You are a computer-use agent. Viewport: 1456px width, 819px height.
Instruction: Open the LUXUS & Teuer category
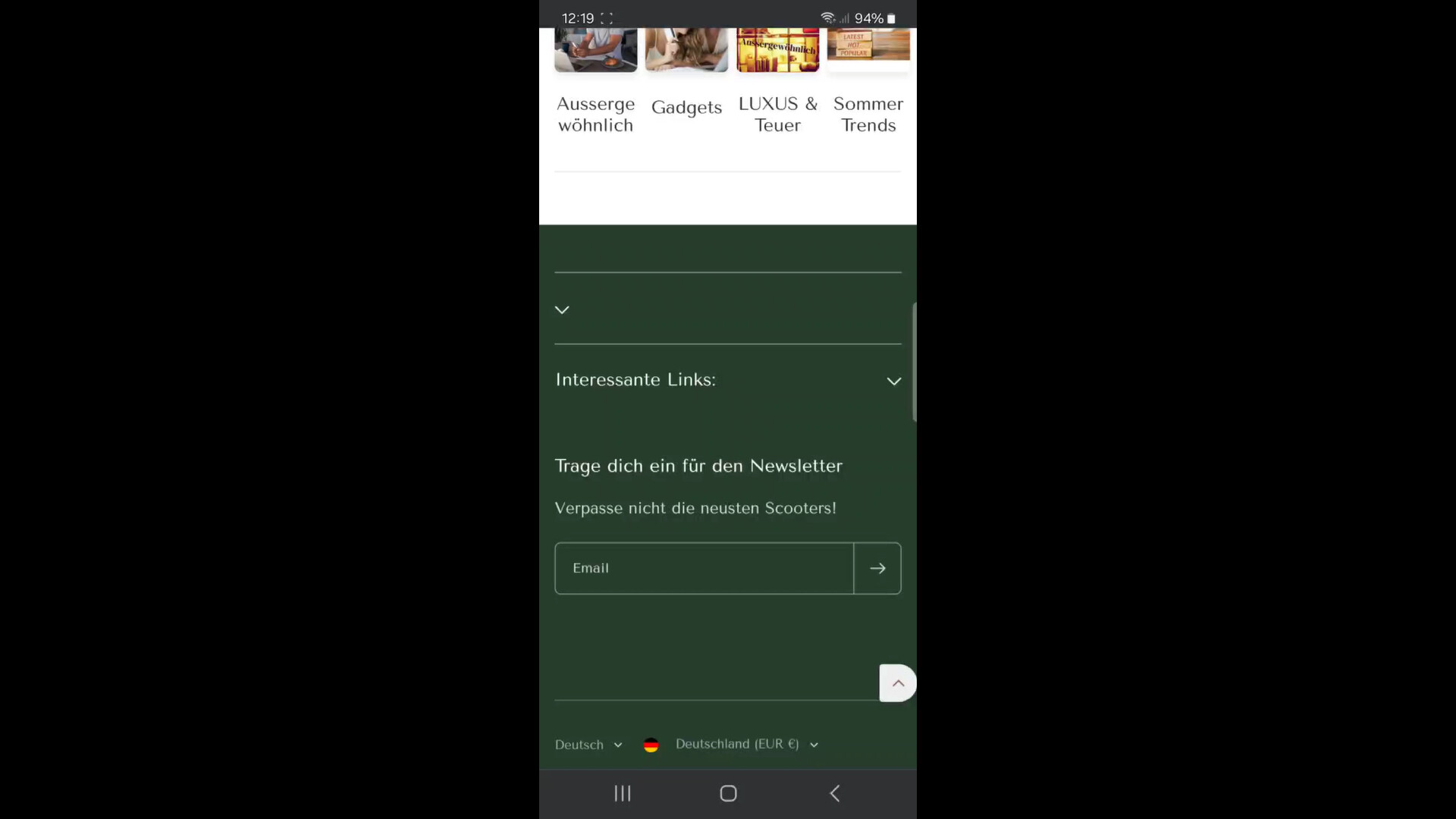click(777, 115)
